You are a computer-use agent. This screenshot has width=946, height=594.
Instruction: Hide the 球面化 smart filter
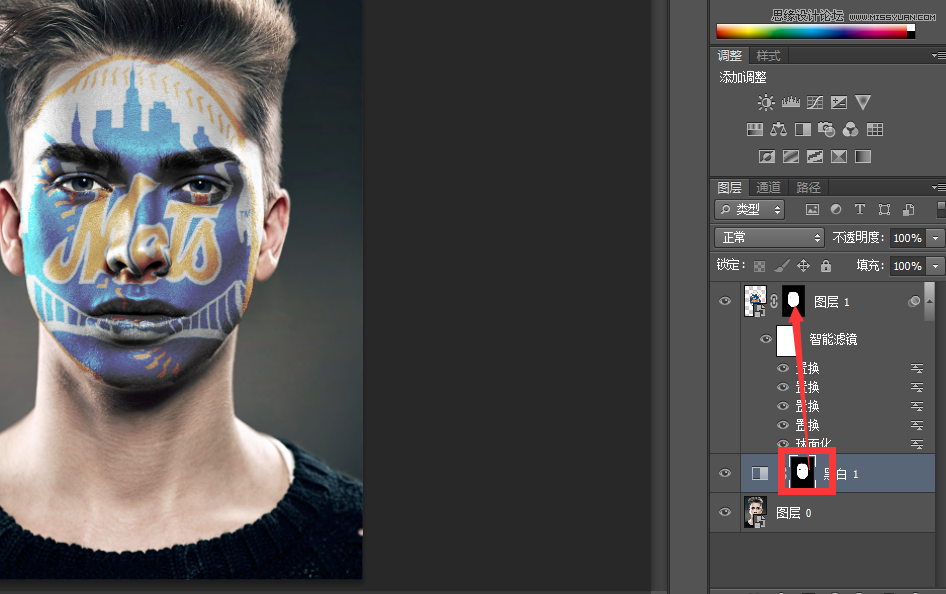[x=783, y=444]
